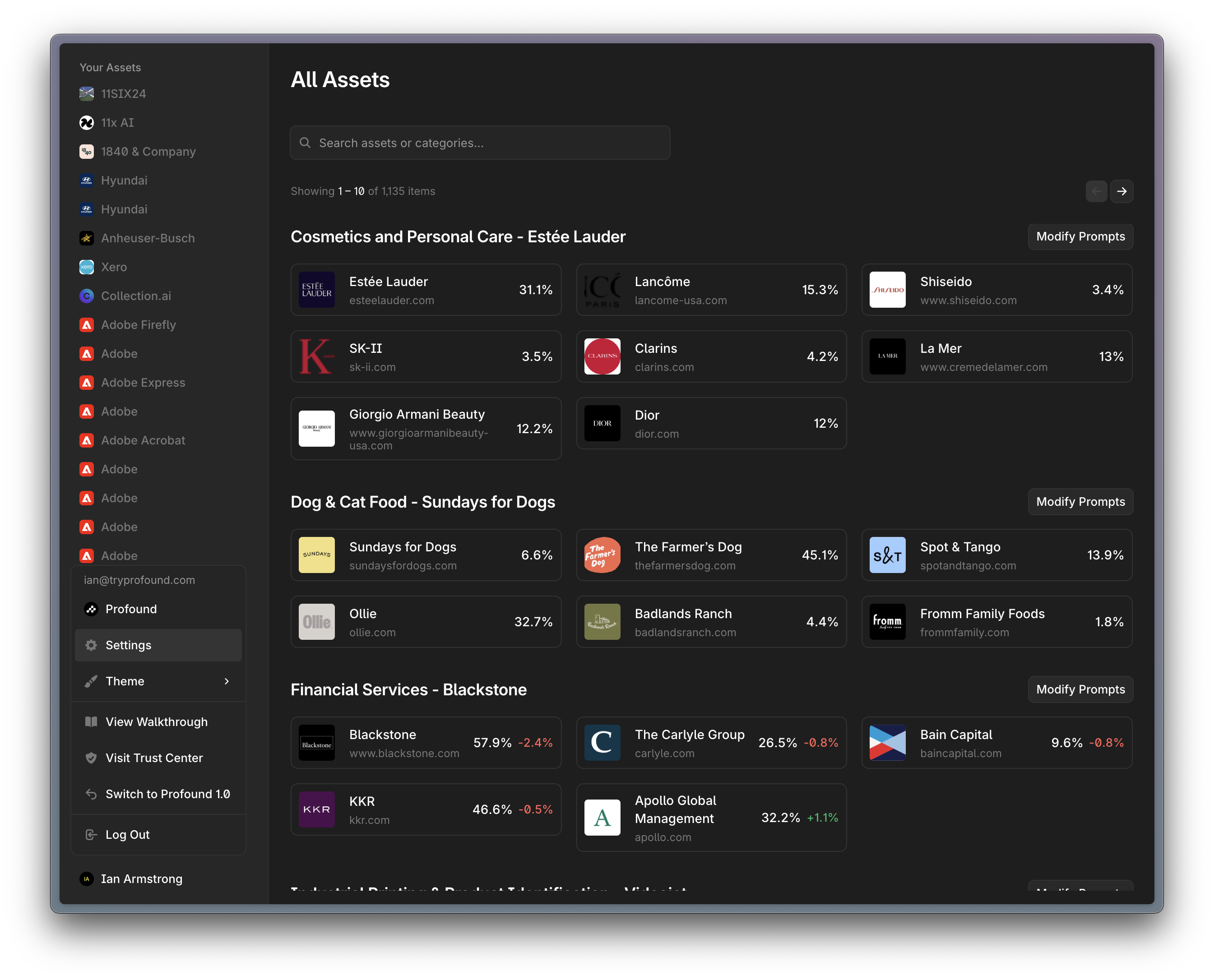Click the Adobe Firefly logo icon
Image resolution: width=1214 pixels, height=980 pixels.
86,324
